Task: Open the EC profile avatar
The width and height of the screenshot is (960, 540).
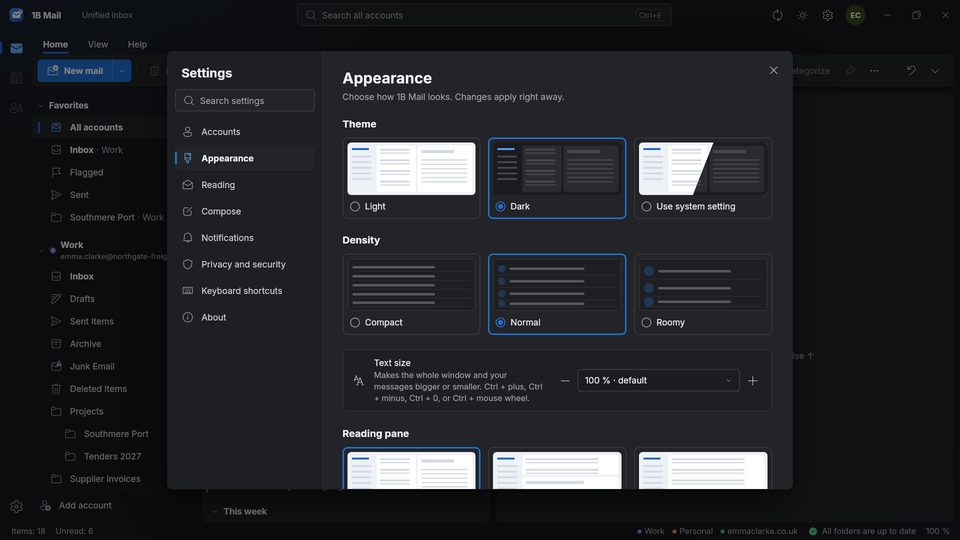Action: 855,15
